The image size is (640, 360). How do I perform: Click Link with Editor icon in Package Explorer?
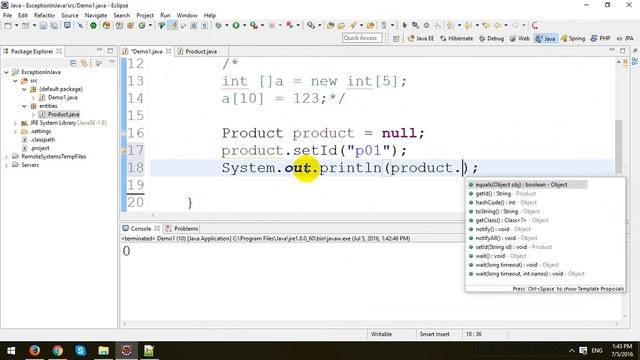pyautogui.click(x=84, y=63)
